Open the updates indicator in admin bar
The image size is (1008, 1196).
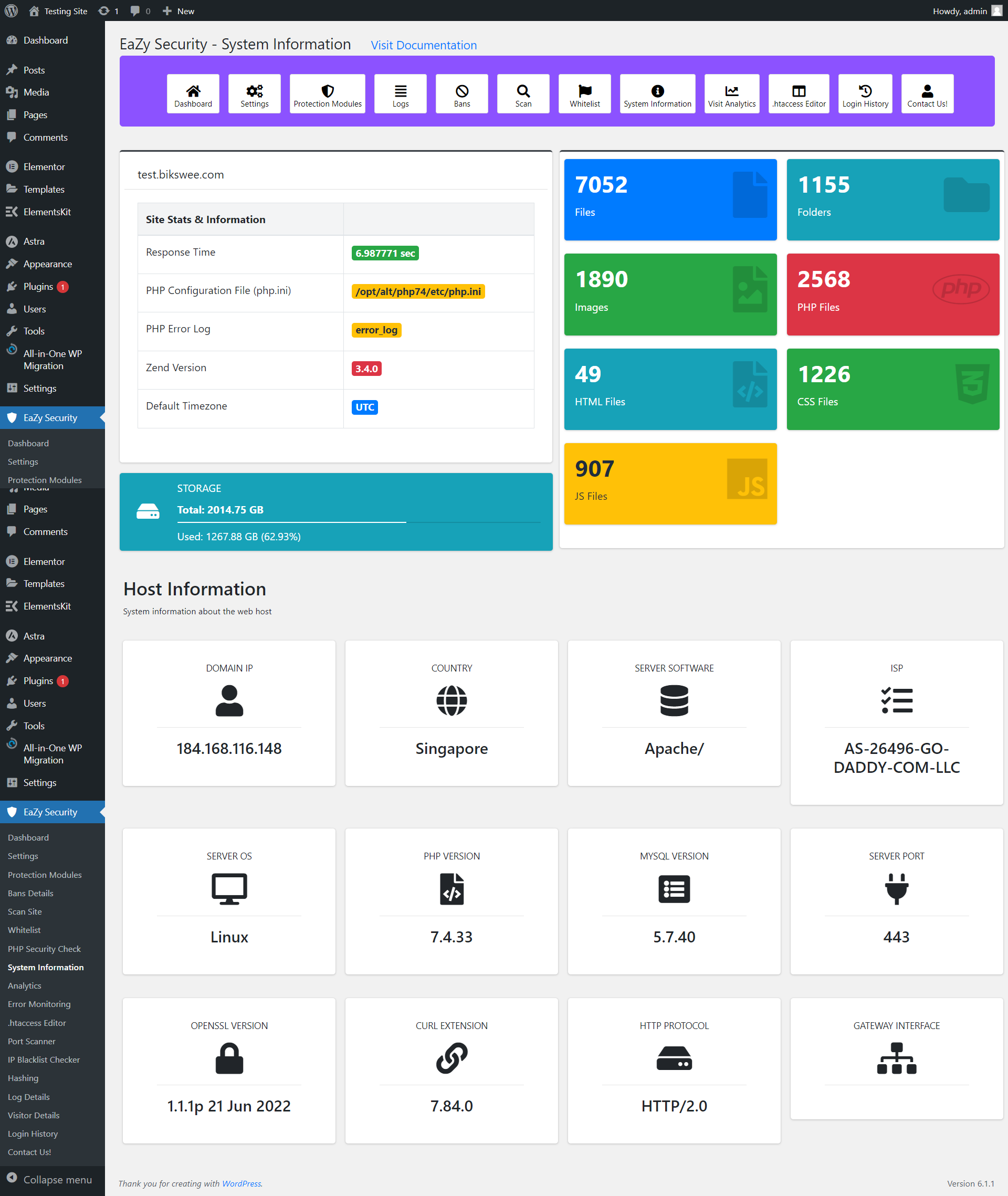click(109, 11)
